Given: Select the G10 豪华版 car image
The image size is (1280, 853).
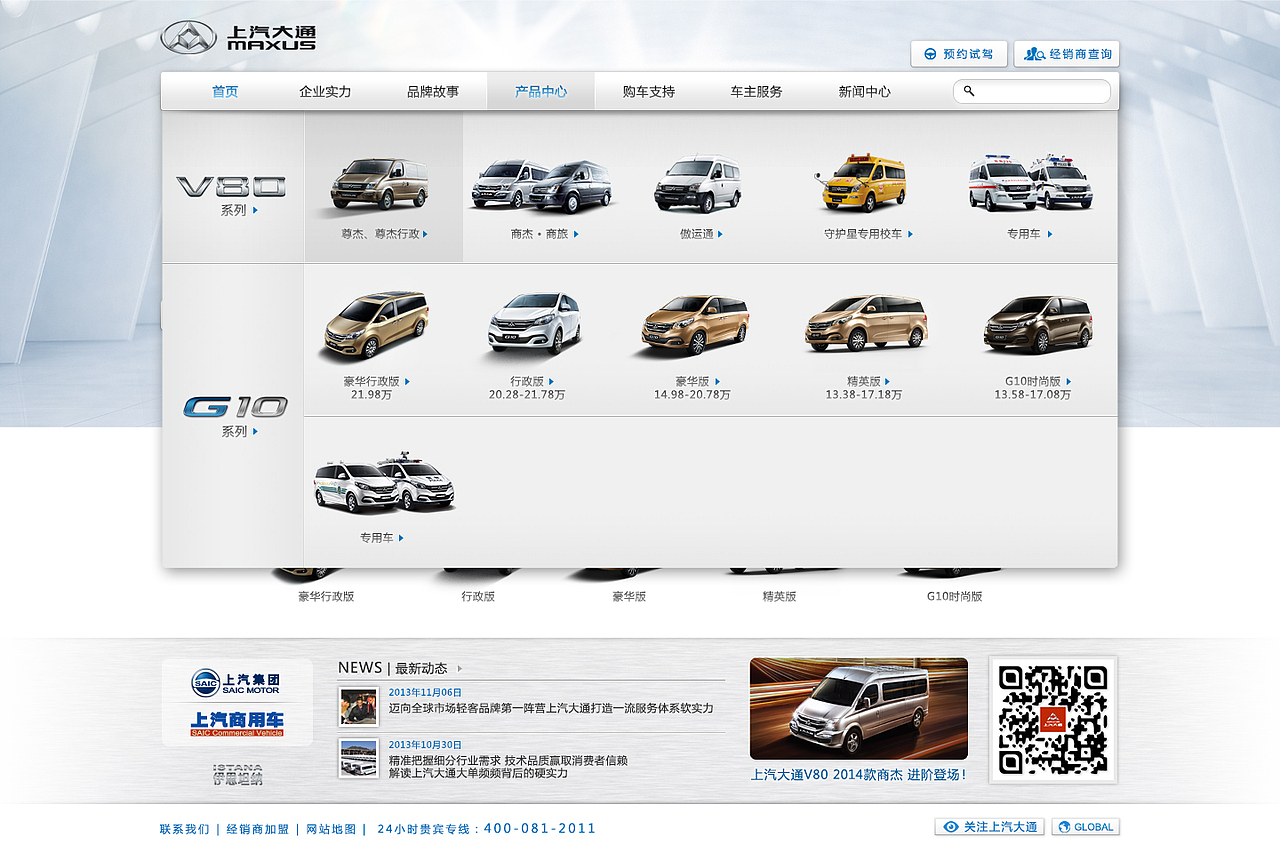Looking at the screenshot, I should pyautogui.click(x=694, y=325).
